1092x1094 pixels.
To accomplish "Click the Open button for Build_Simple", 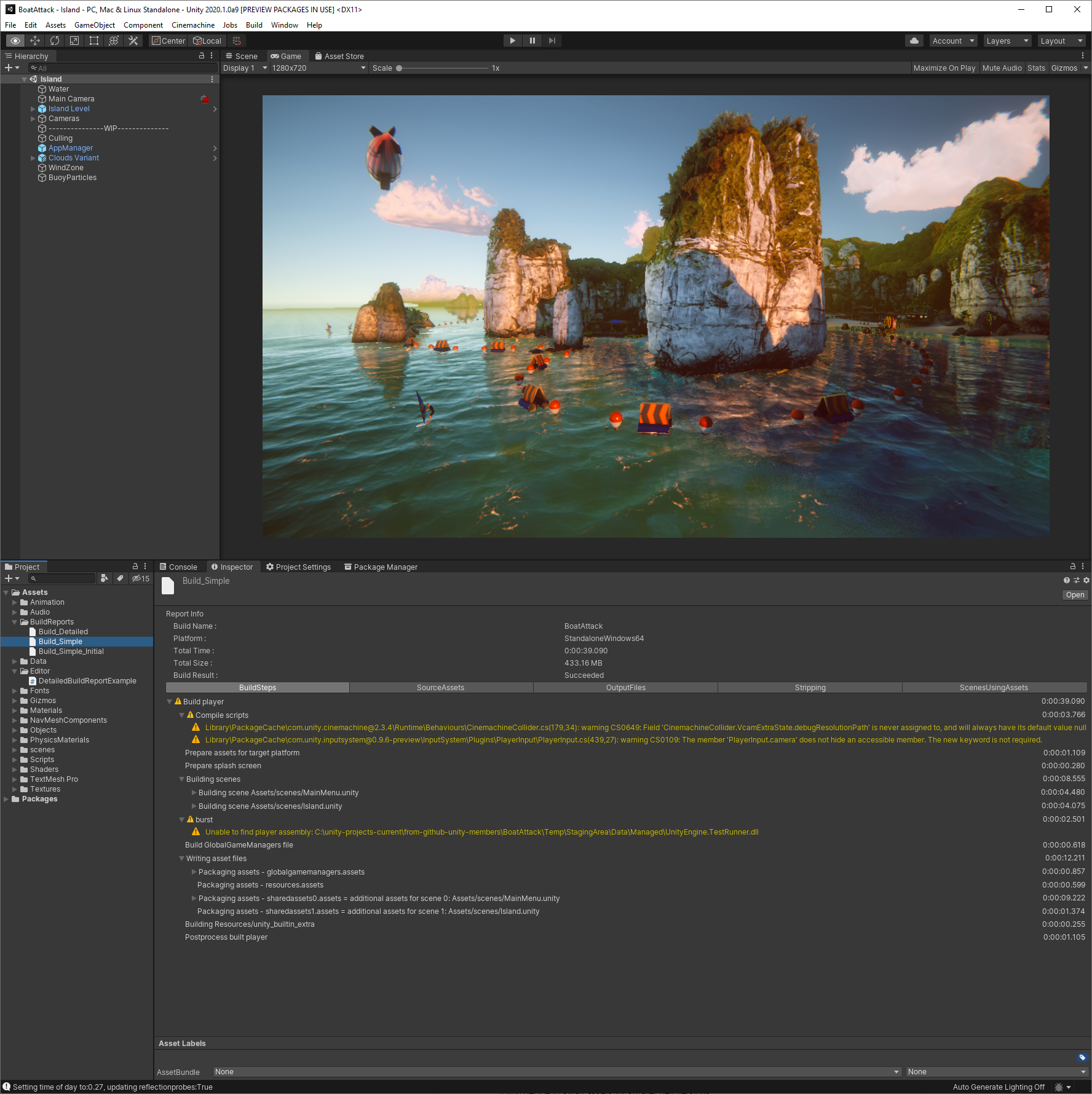I will click(x=1075, y=595).
